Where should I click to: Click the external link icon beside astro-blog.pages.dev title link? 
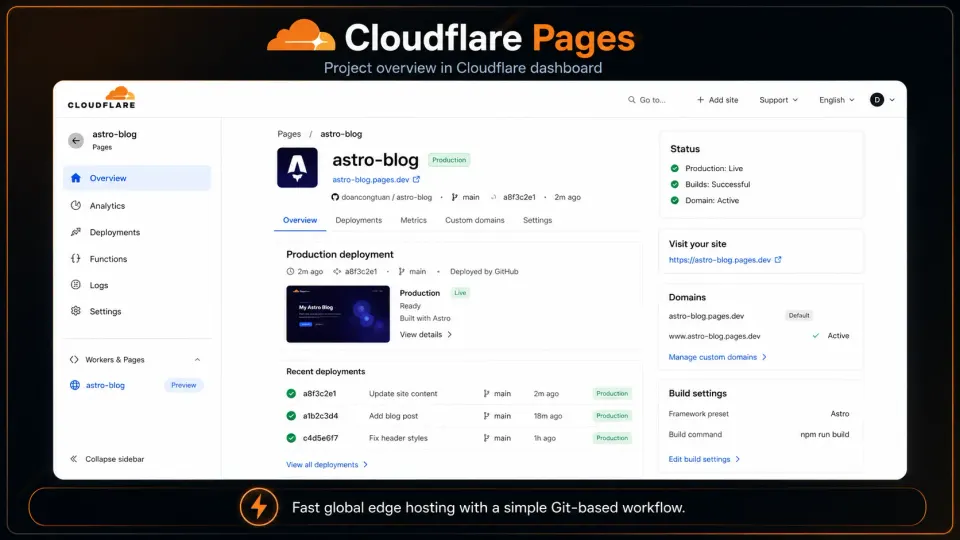416,179
